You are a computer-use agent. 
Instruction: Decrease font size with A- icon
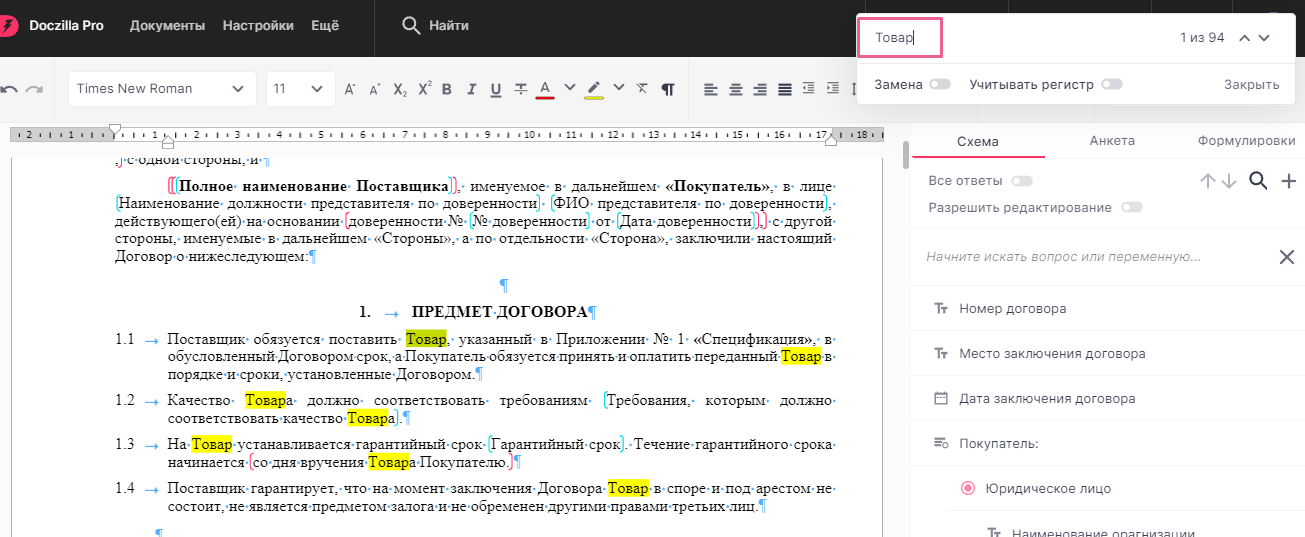[x=375, y=89]
